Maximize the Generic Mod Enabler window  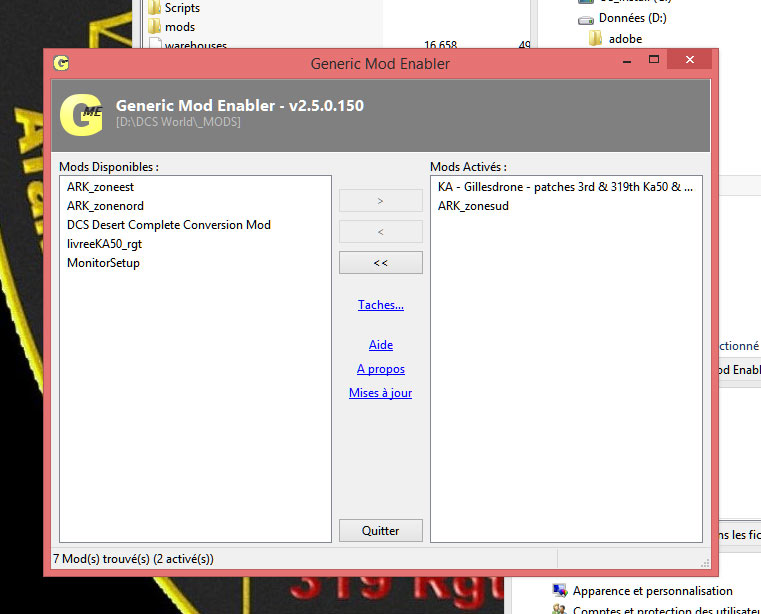[x=654, y=60]
